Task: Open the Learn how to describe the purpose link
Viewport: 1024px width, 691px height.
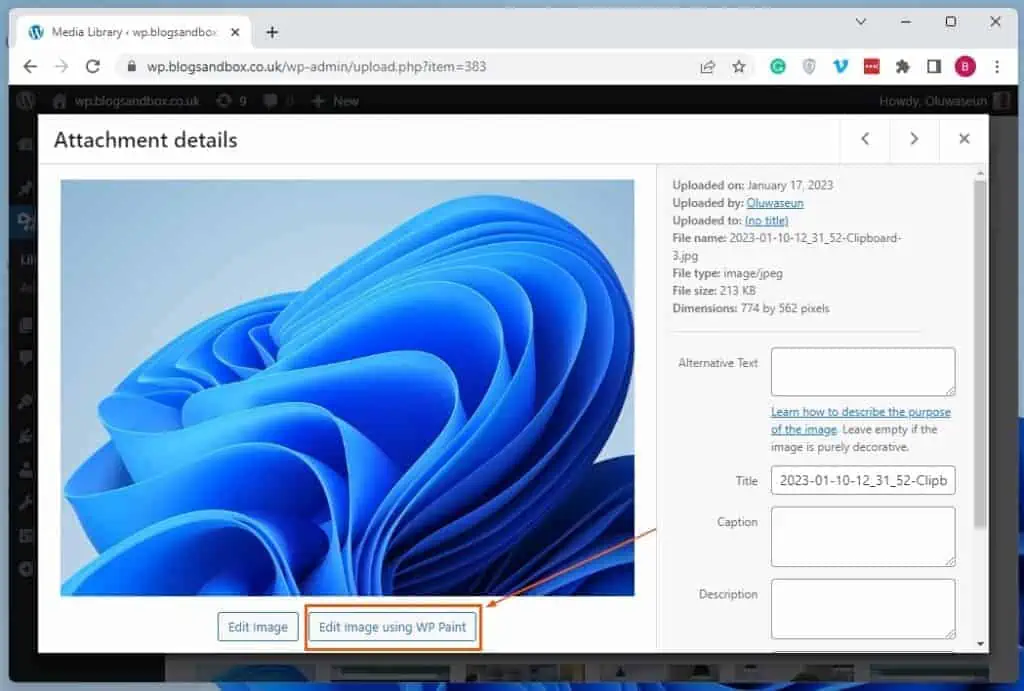Action: click(860, 411)
